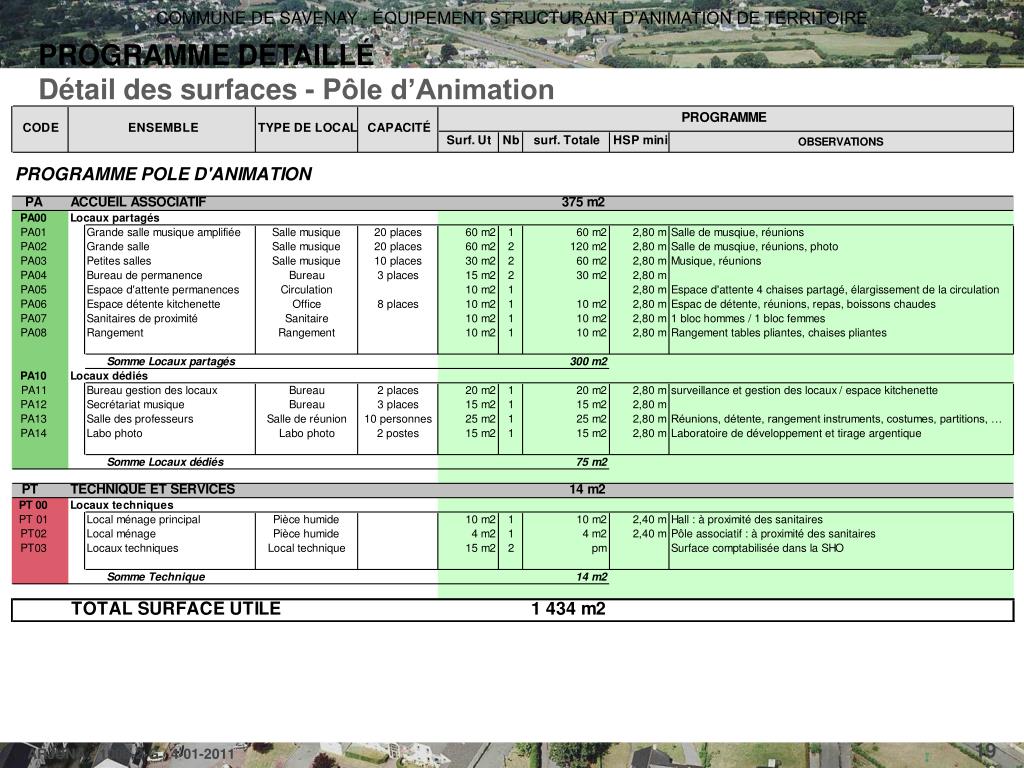Viewport: 1024px width, 768px height.
Task: Click the '1 434 m2' grand total
Action: tap(568, 609)
